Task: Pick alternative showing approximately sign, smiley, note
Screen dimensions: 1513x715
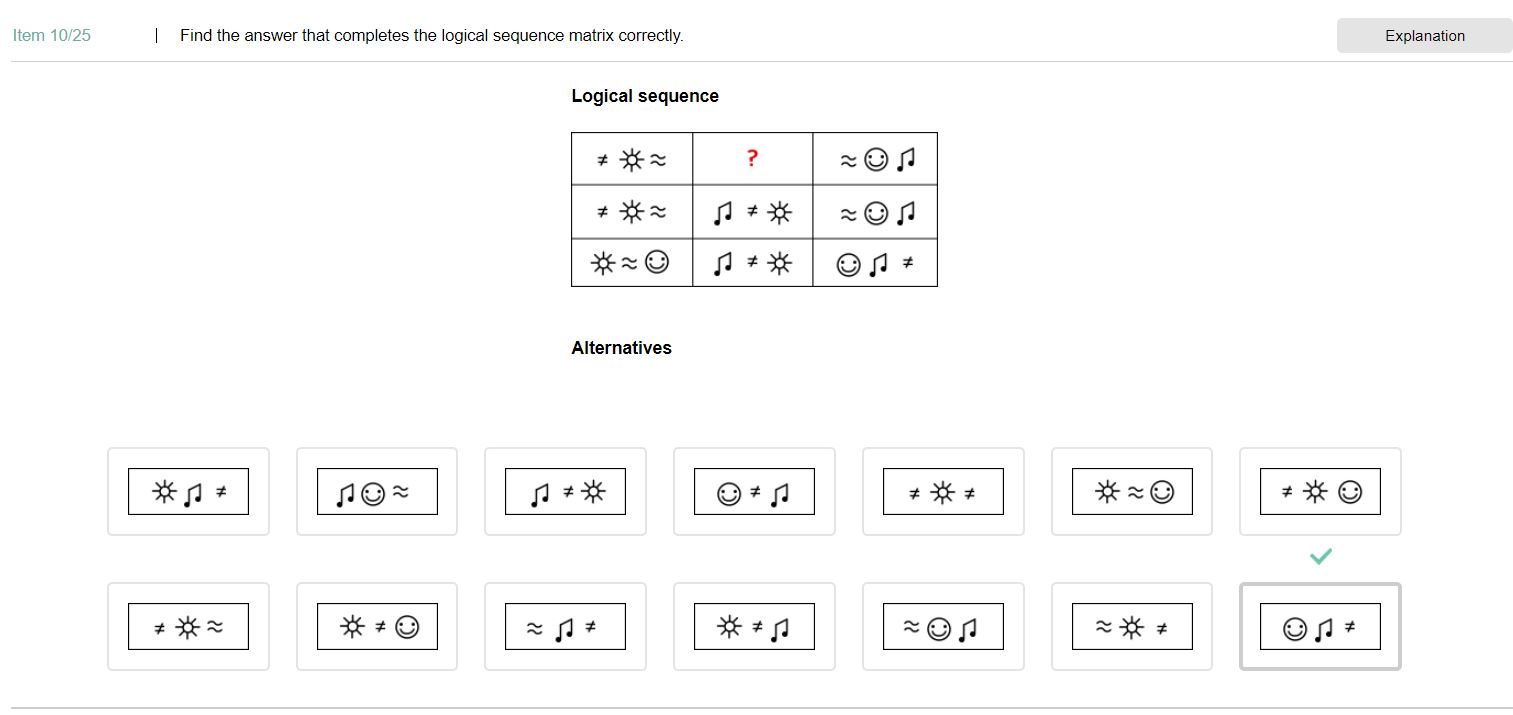Action: [x=943, y=627]
